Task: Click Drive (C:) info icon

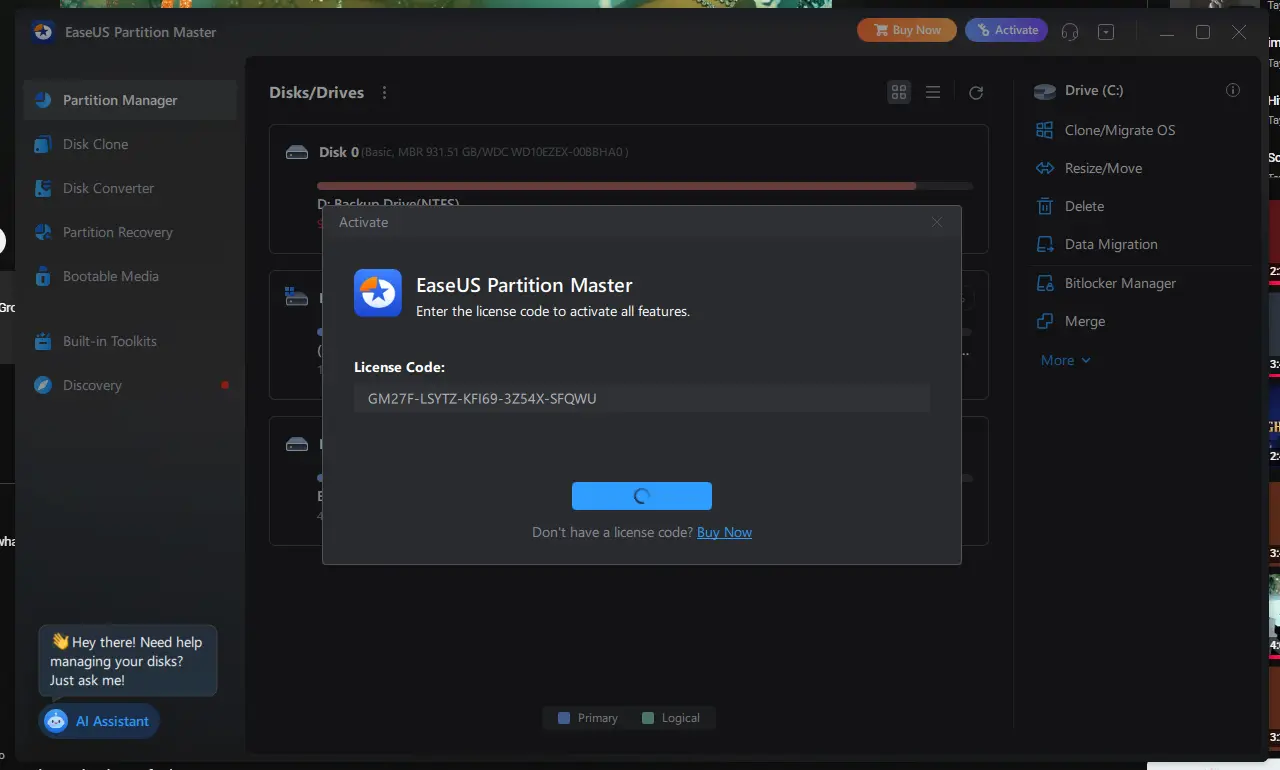Action: 1233,90
